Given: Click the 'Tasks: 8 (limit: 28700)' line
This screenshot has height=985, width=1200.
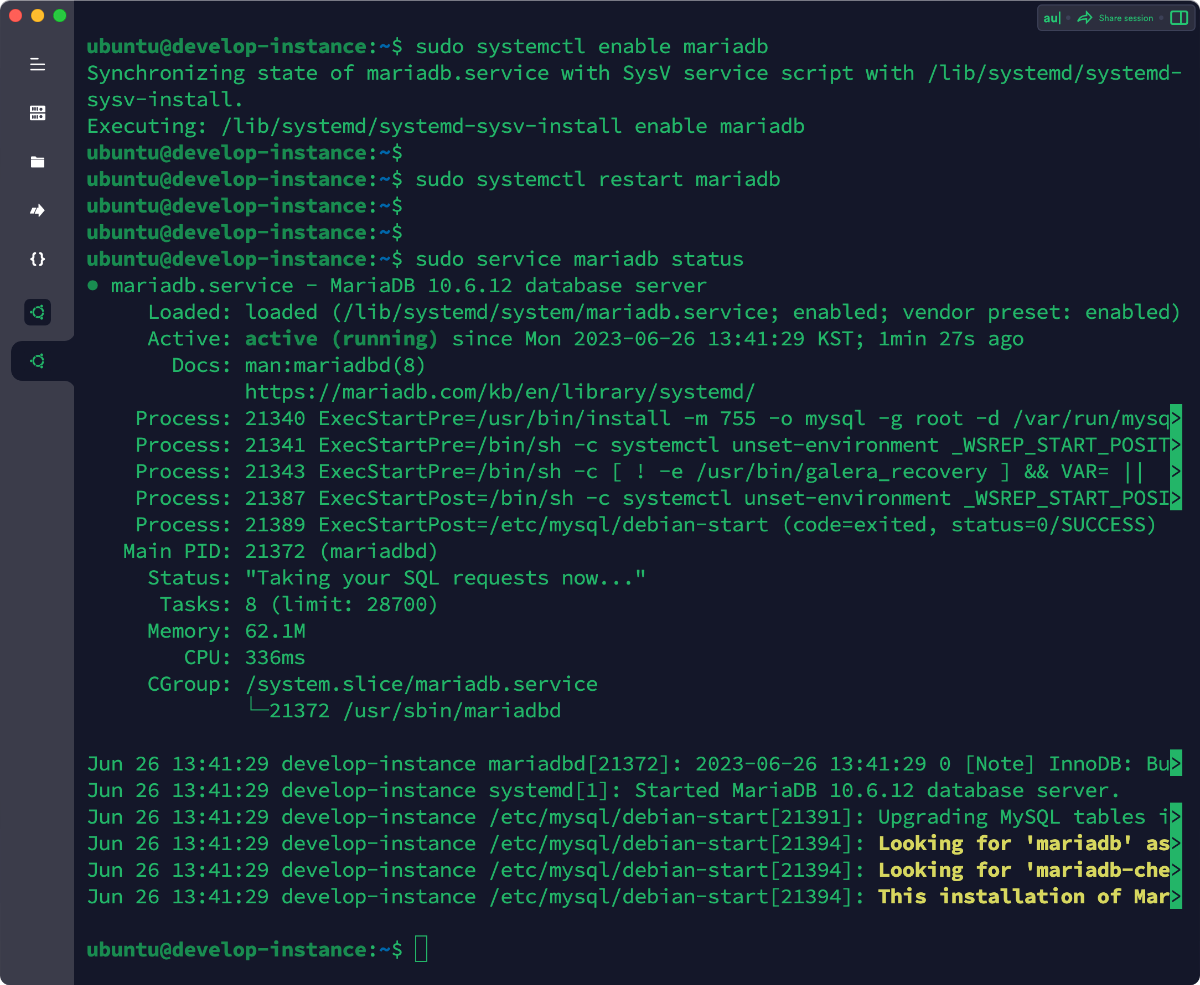Looking at the screenshot, I should [x=299, y=604].
